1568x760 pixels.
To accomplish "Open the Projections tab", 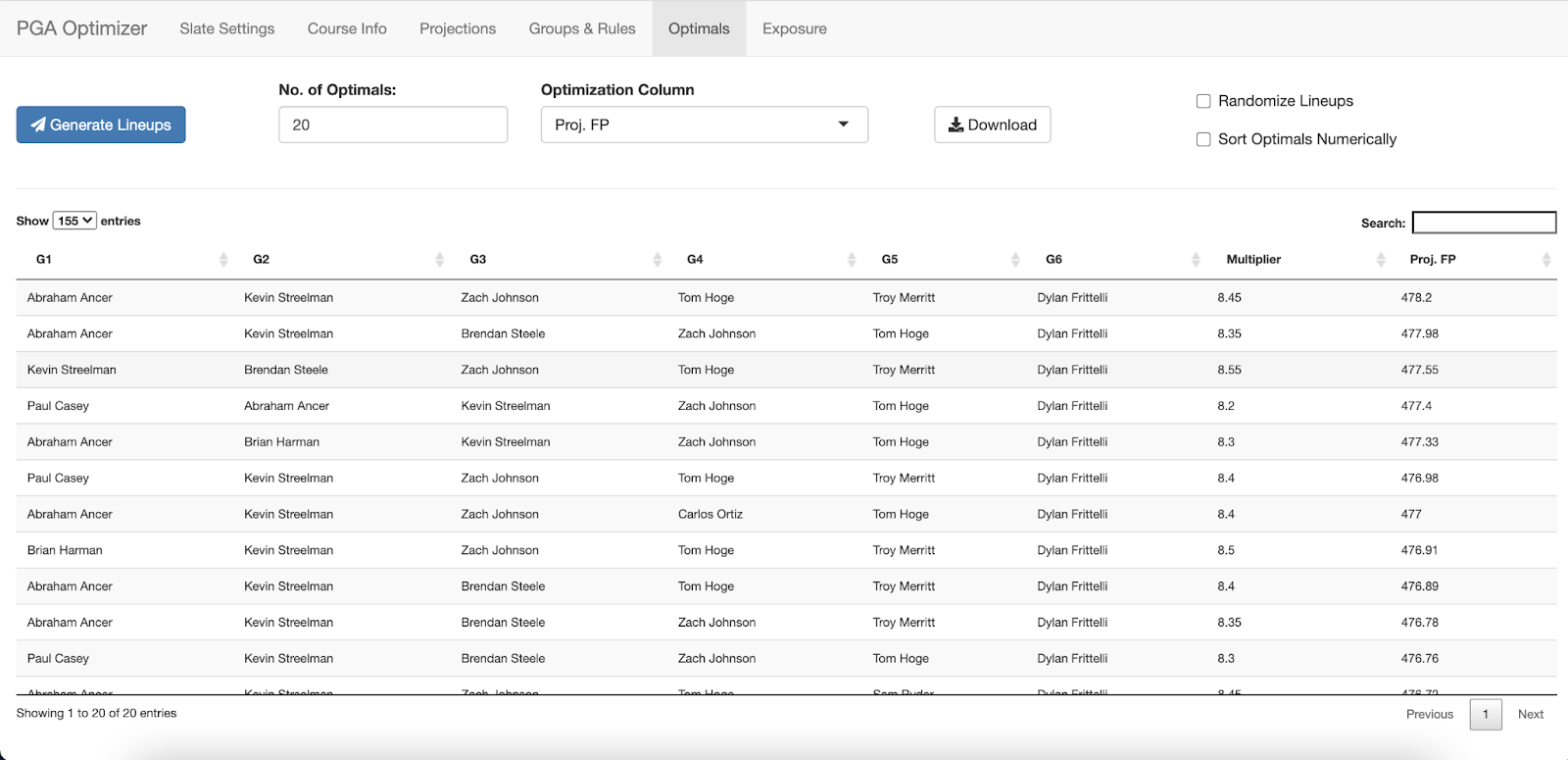I will tap(458, 28).
